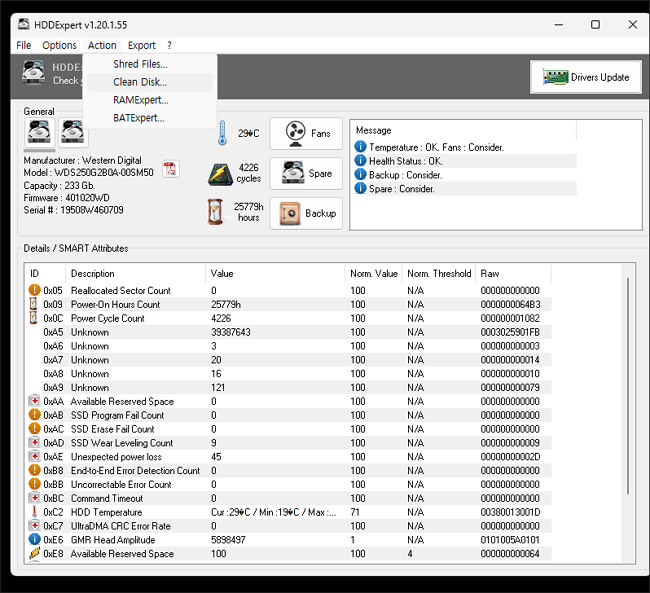Screen dimensions: 650x593
Task: Open the Options menu
Action: 59,45
